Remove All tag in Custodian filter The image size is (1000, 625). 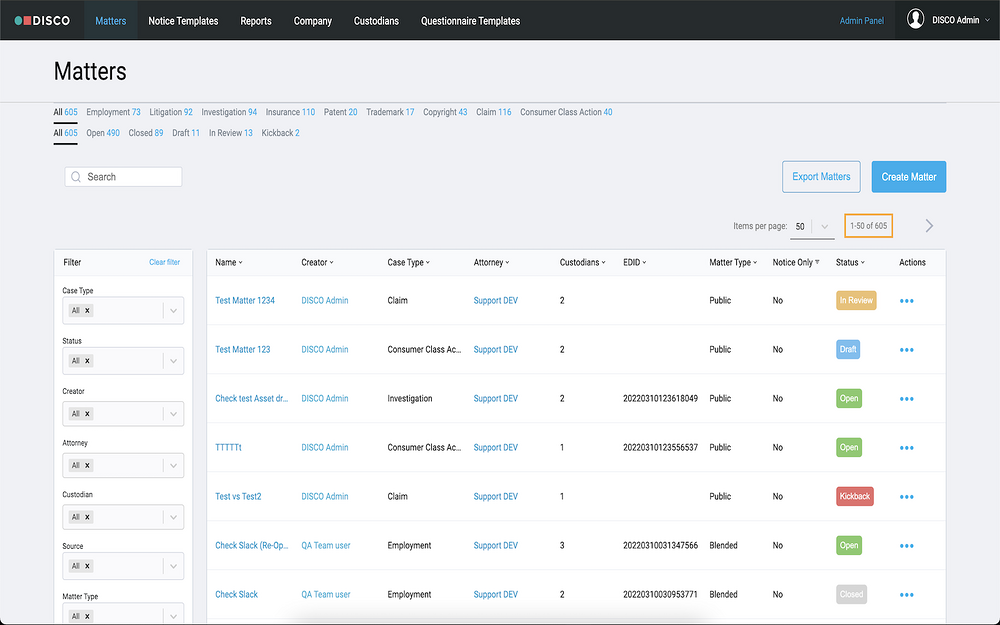(x=87, y=517)
